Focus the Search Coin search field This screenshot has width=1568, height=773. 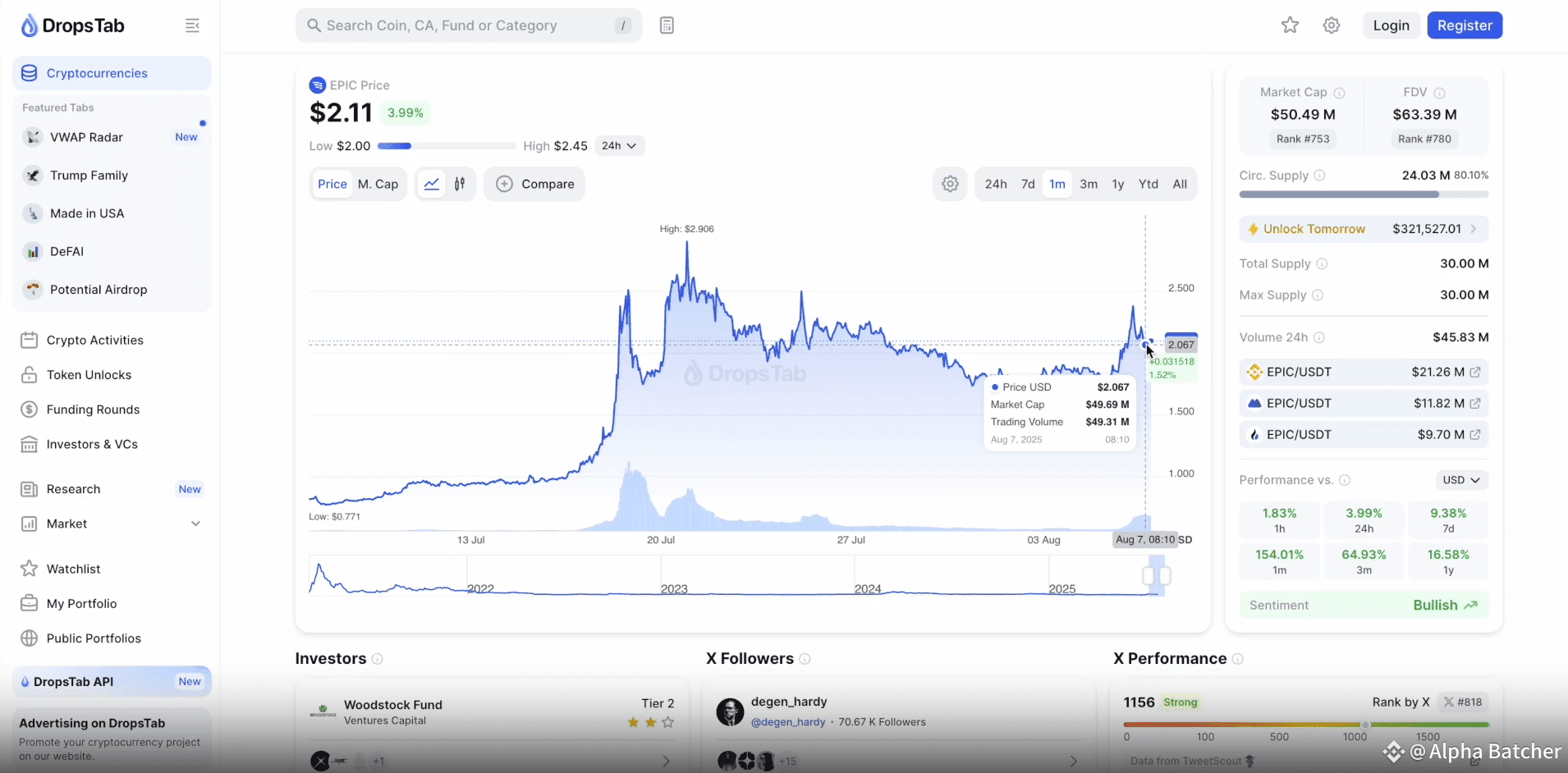click(x=469, y=25)
